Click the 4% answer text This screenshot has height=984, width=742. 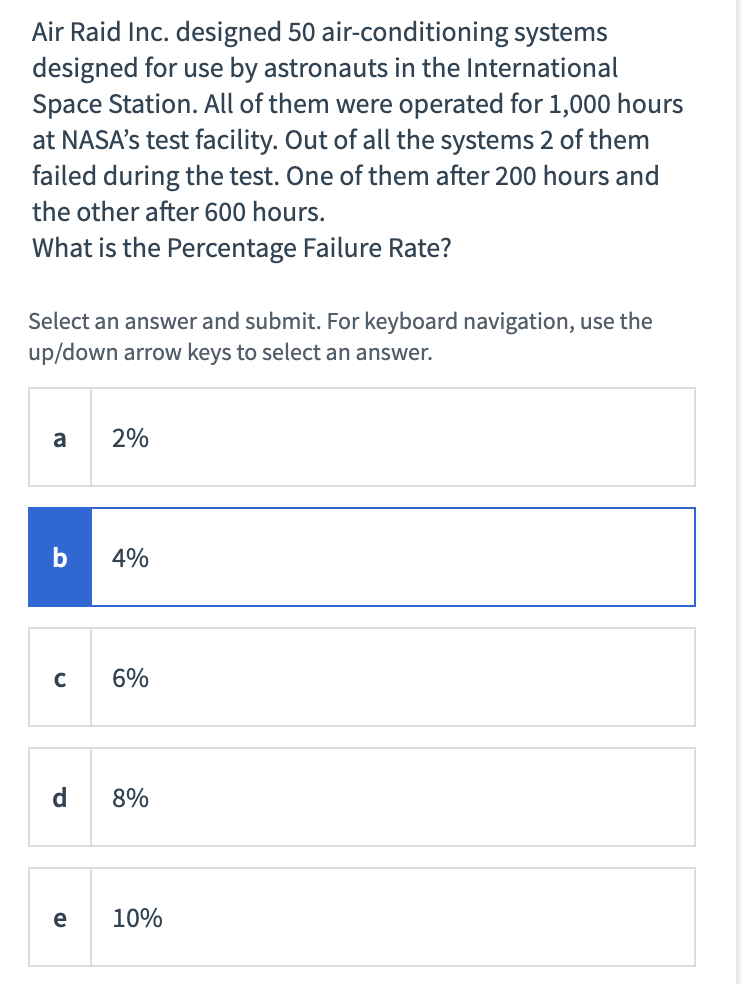coord(131,557)
